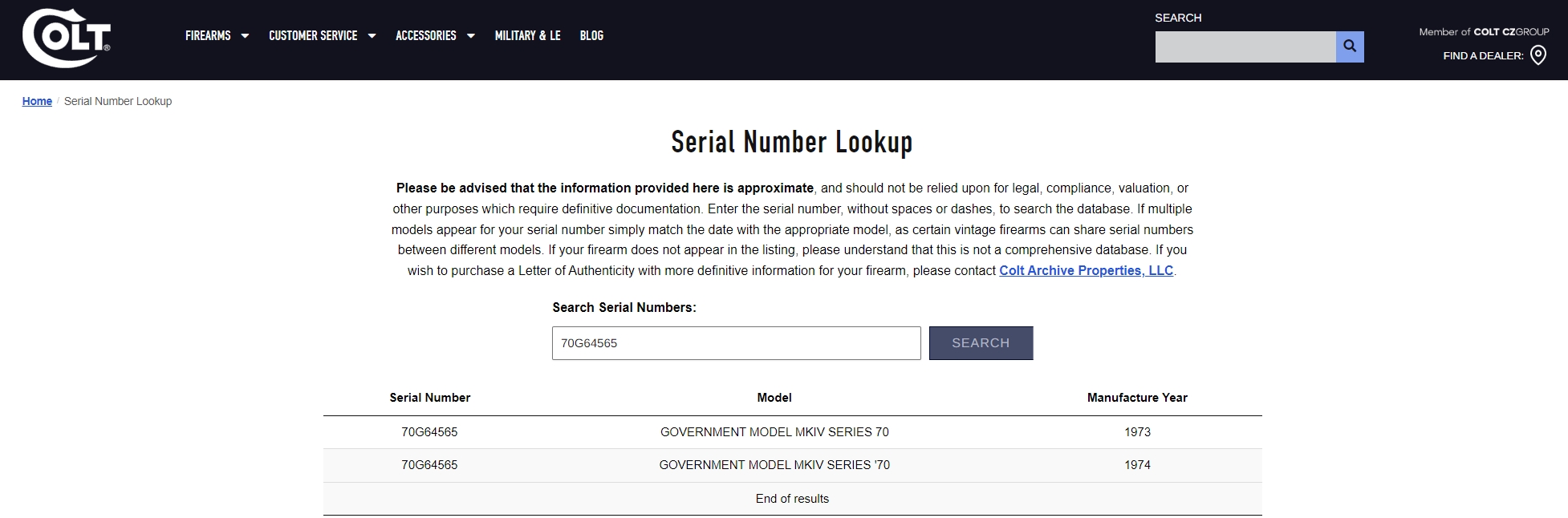The image size is (1568, 518).
Task: Expand the Customer Service dropdown arrow
Action: pyautogui.click(x=372, y=35)
